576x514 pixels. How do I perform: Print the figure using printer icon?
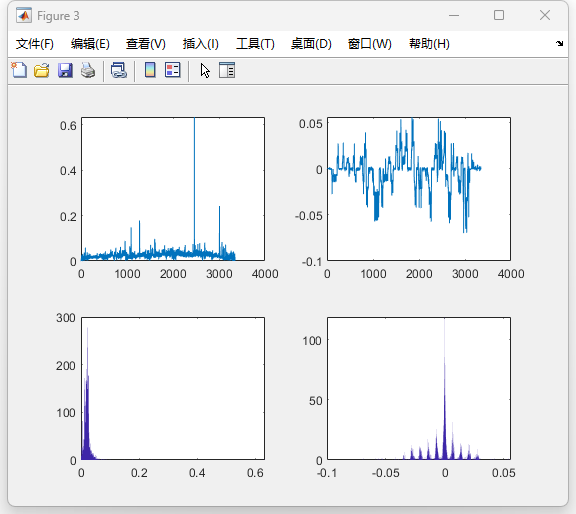(x=88, y=70)
